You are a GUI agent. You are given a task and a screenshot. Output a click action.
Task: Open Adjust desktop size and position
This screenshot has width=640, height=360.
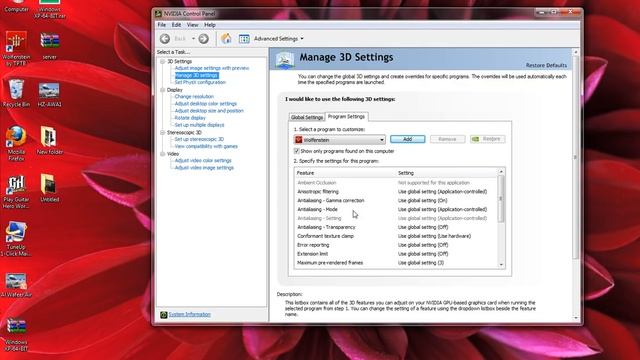[209, 111]
